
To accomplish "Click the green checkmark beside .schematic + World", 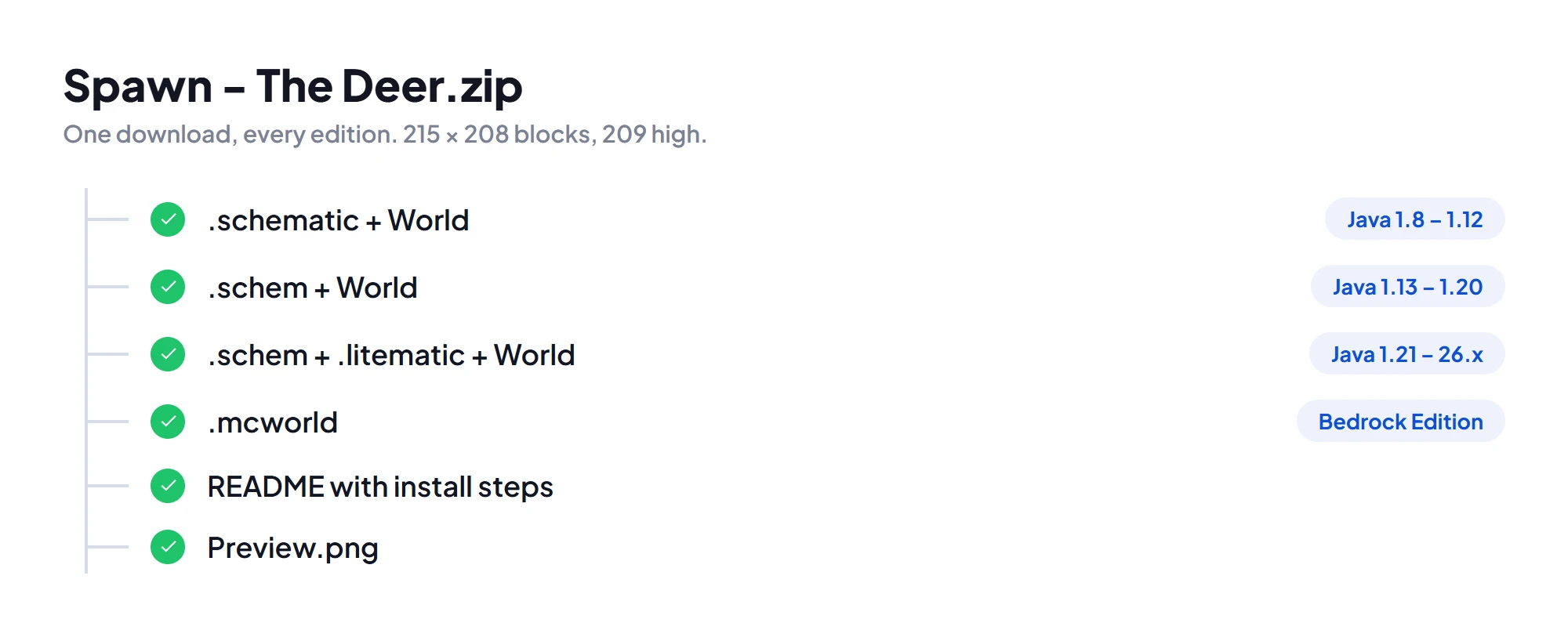I will tap(168, 219).
